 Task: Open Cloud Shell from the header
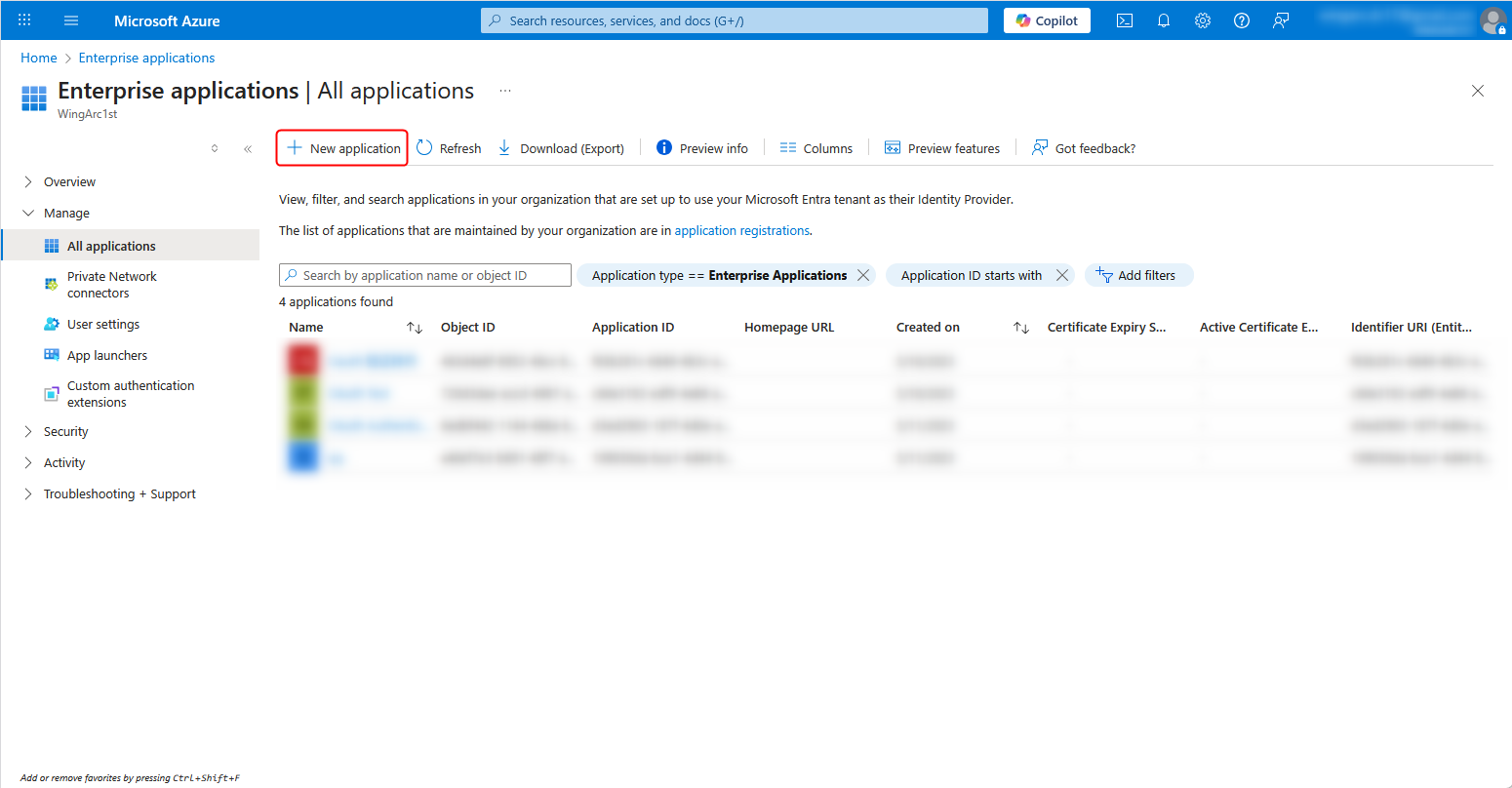click(1125, 20)
